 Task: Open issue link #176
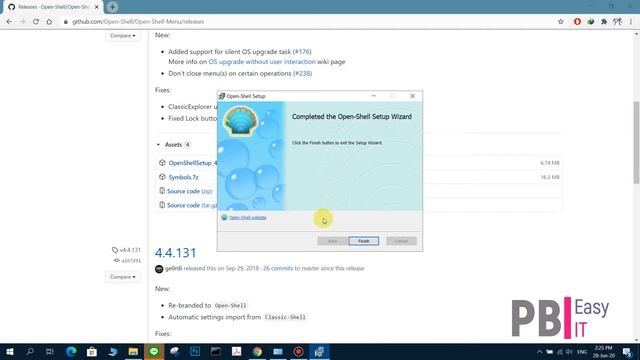click(302, 52)
